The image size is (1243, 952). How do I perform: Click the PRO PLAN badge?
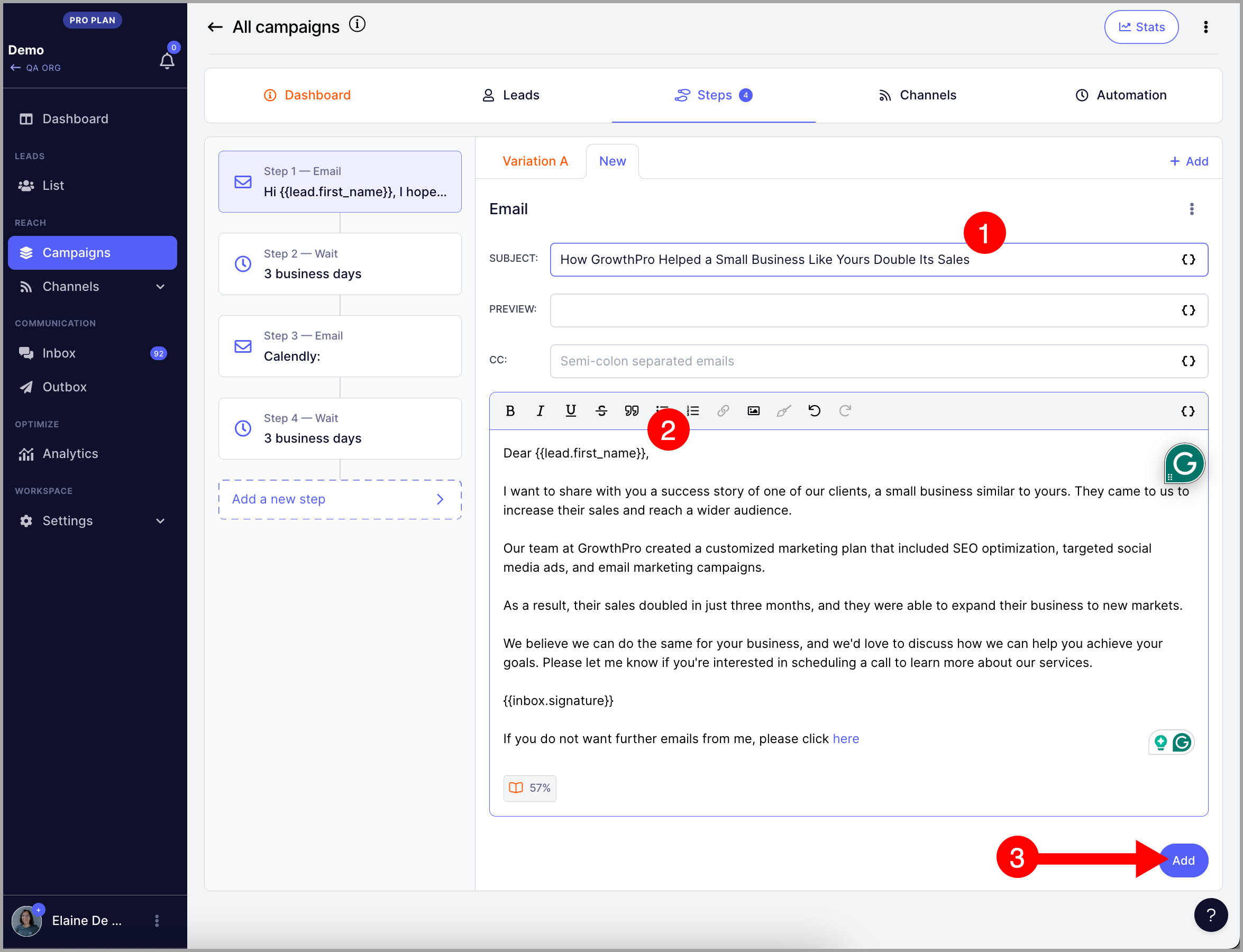pos(93,20)
